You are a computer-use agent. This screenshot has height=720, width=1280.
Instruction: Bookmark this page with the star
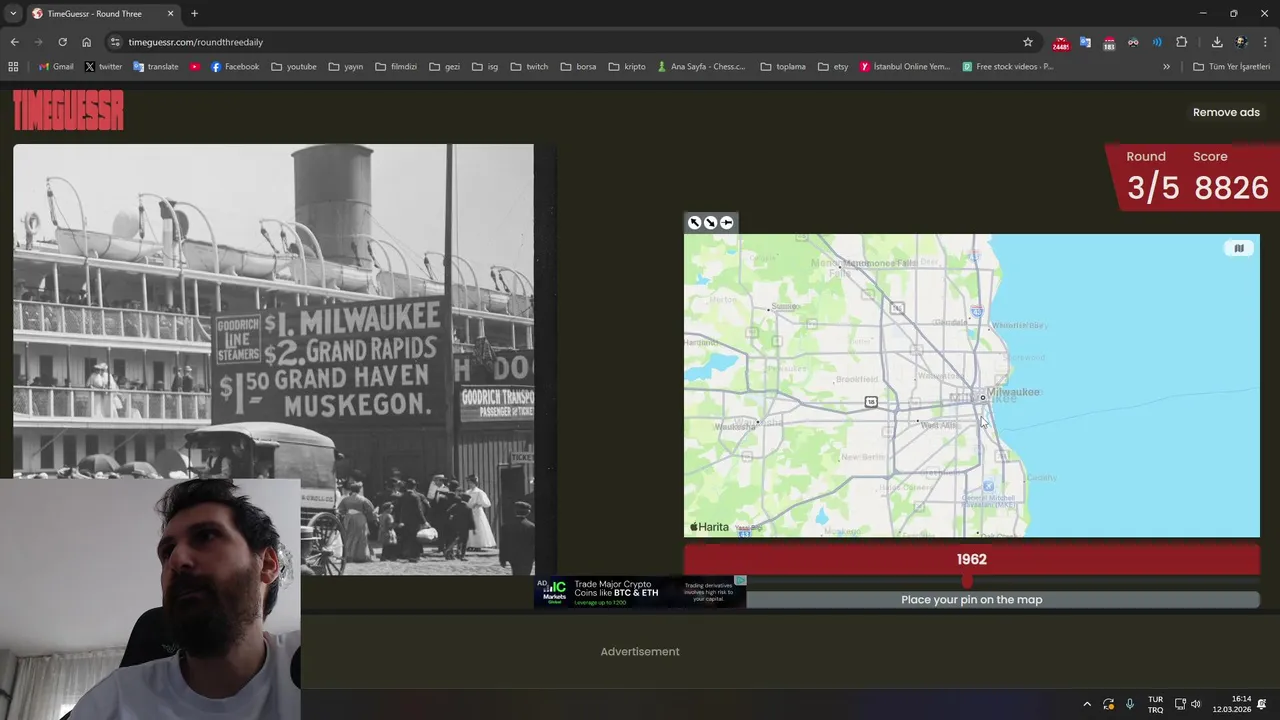click(x=1027, y=42)
